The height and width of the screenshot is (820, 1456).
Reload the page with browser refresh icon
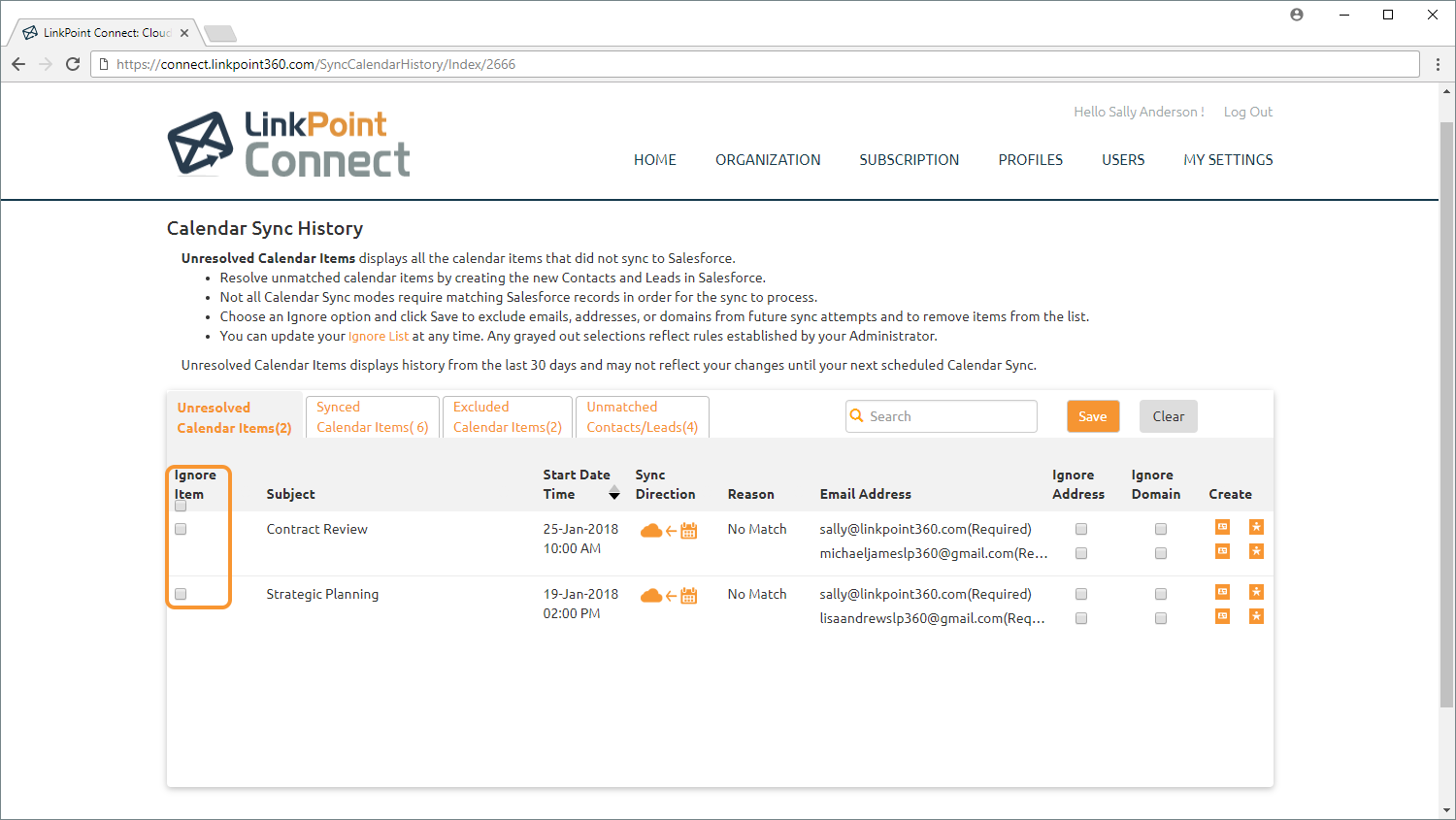(73, 64)
